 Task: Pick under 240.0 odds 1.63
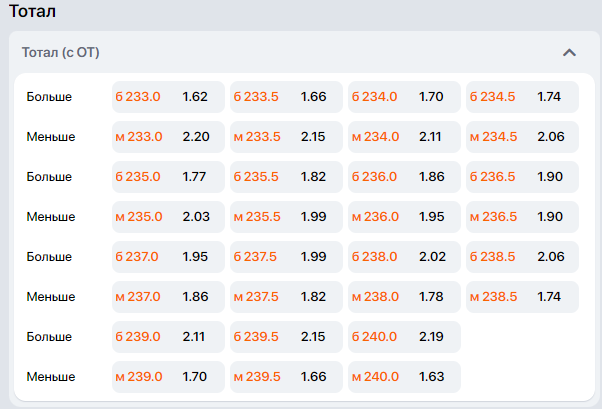(404, 376)
